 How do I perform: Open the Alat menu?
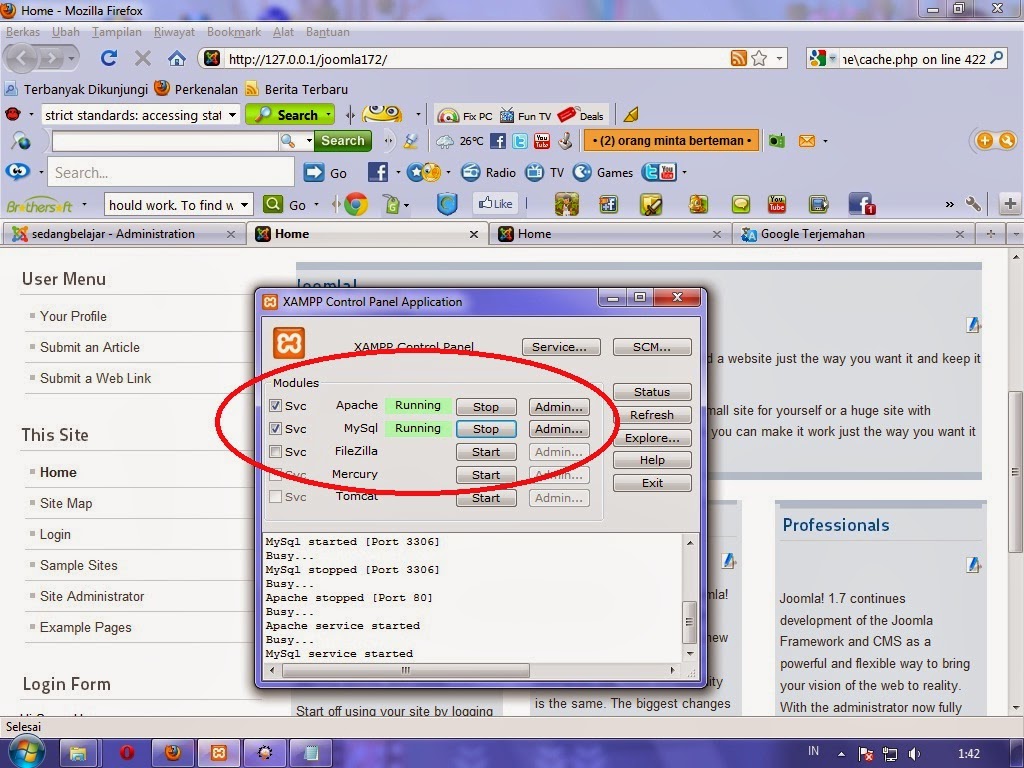(x=283, y=32)
